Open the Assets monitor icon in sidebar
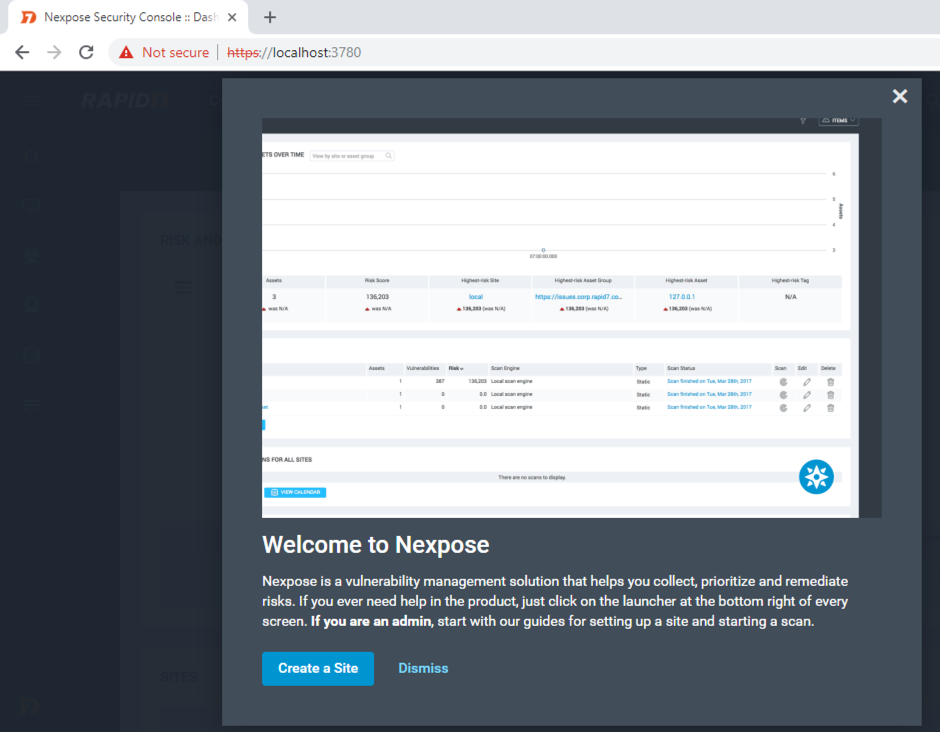This screenshot has width=940, height=732. pos(31,206)
